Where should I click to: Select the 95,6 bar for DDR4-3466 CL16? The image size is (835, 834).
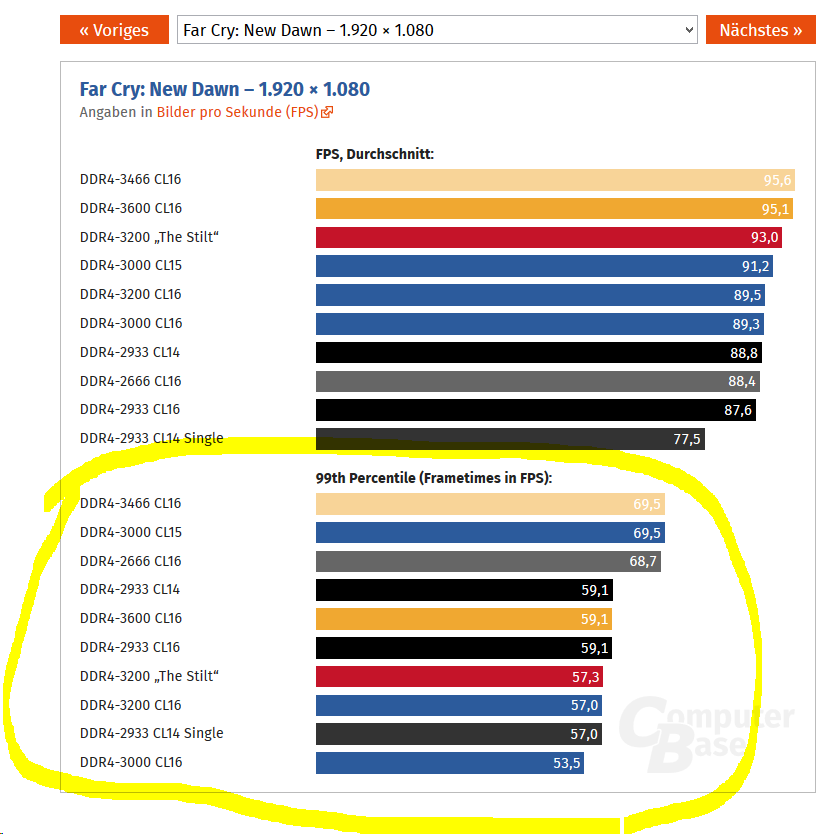pyautogui.click(x=555, y=180)
